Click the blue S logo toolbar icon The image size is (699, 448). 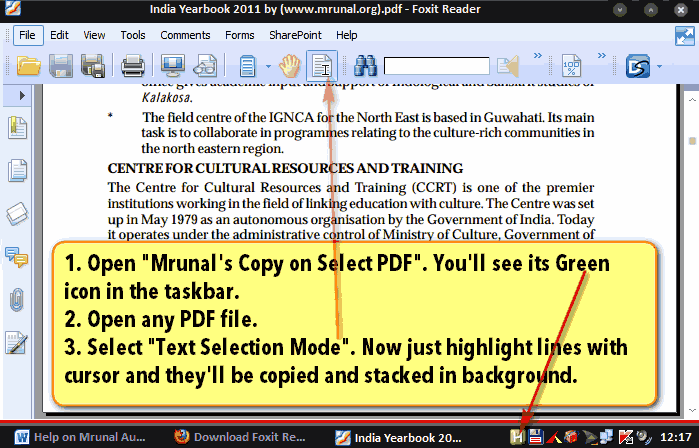(x=637, y=66)
